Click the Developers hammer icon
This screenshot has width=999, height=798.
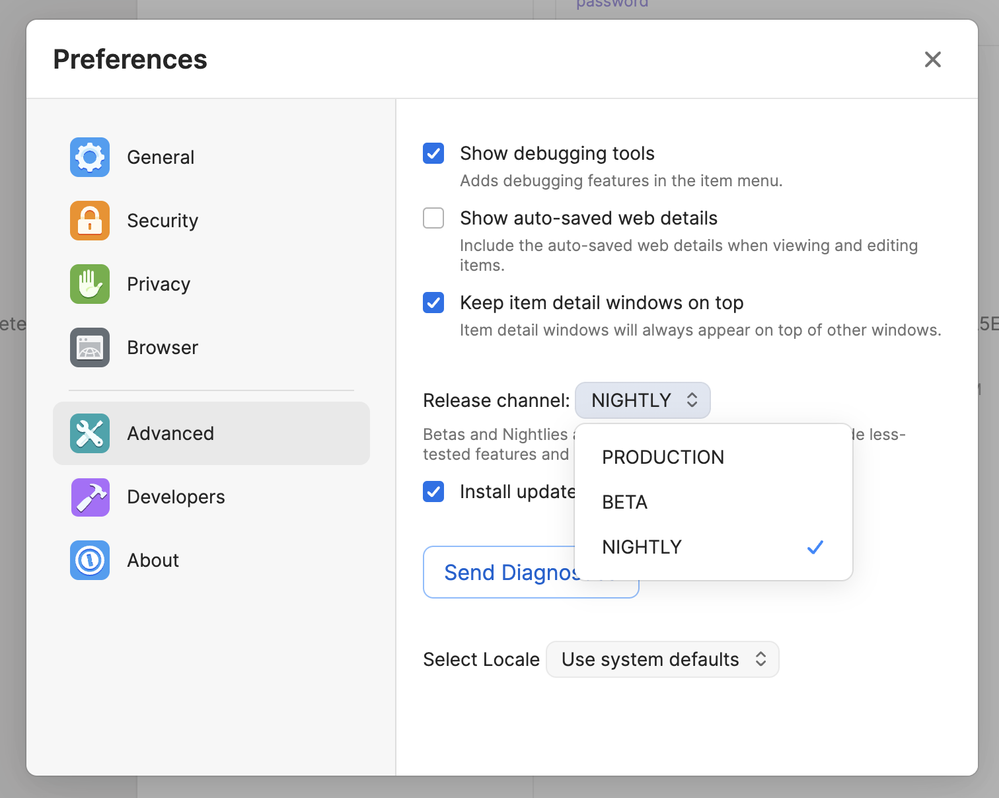[90, 497]
